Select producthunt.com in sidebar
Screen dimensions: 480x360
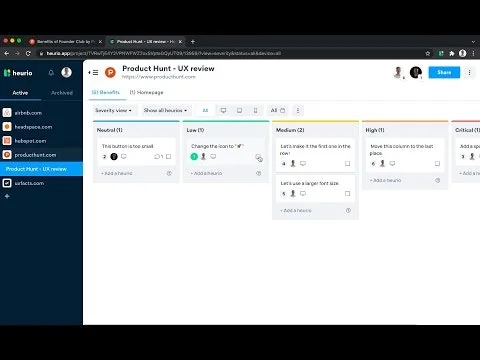click(41, 155)
